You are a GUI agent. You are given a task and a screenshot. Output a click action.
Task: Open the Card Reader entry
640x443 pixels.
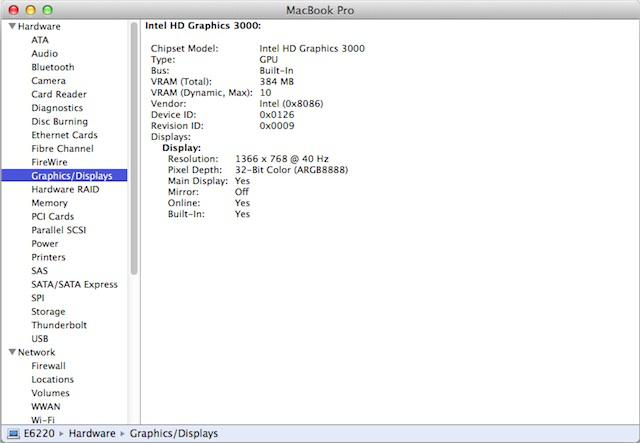point(57,94)
